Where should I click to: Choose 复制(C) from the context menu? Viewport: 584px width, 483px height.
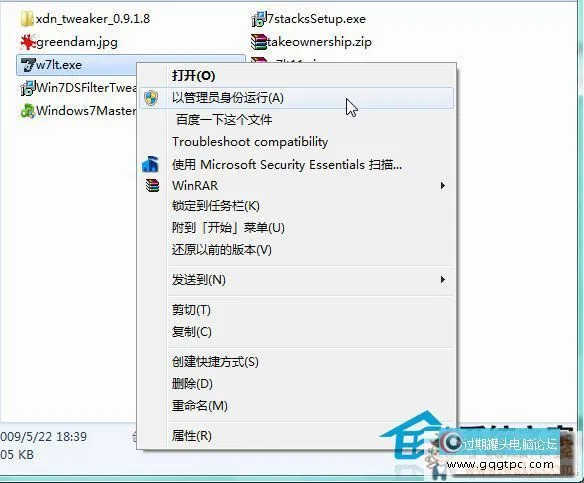pos(191,331)
